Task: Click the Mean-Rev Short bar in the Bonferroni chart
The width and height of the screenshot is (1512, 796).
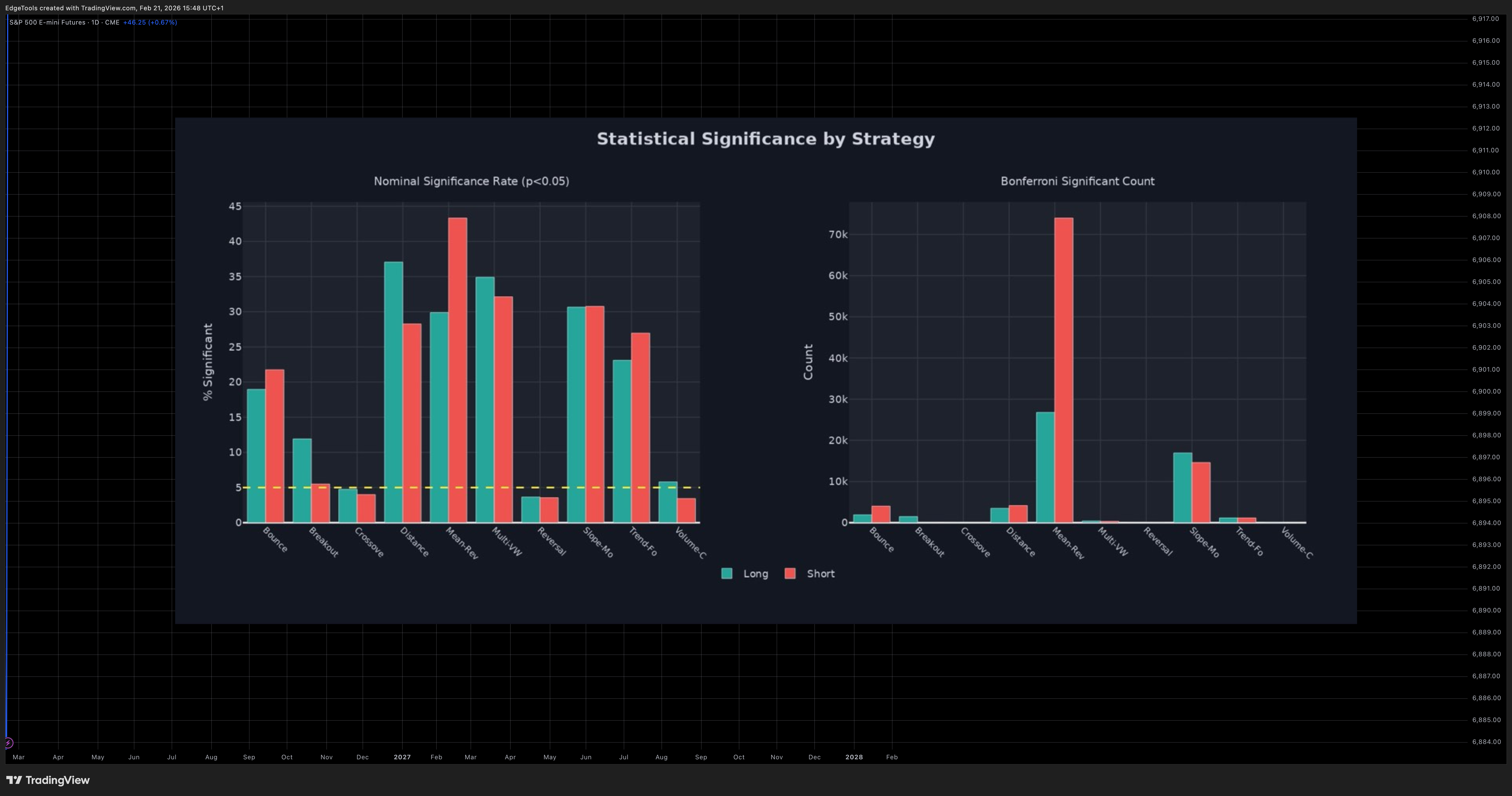Action: click(x=1064, y=370)
